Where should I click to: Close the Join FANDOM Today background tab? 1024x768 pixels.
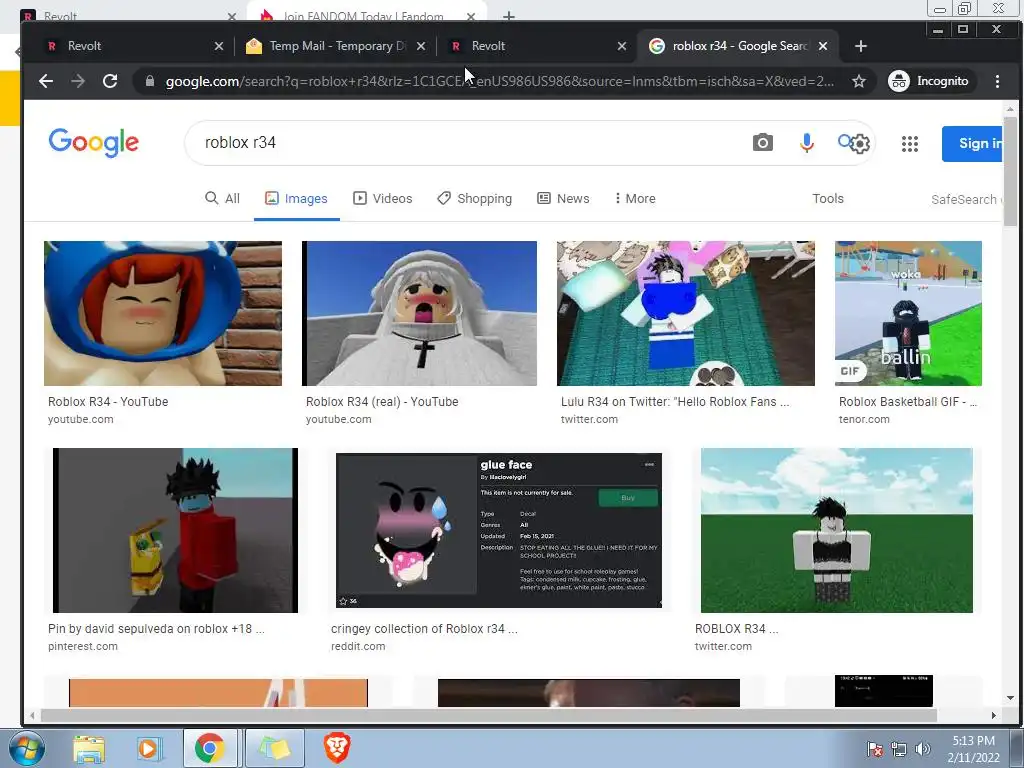[470, 16]
